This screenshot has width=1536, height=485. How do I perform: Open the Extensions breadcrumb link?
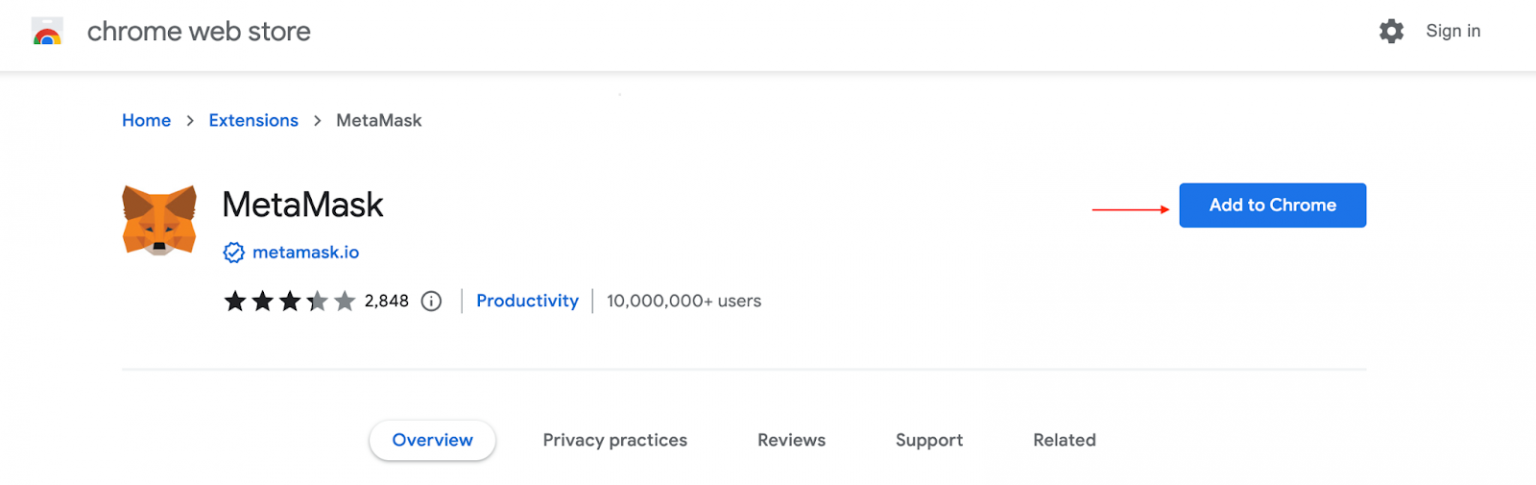(x=253, y=120)
